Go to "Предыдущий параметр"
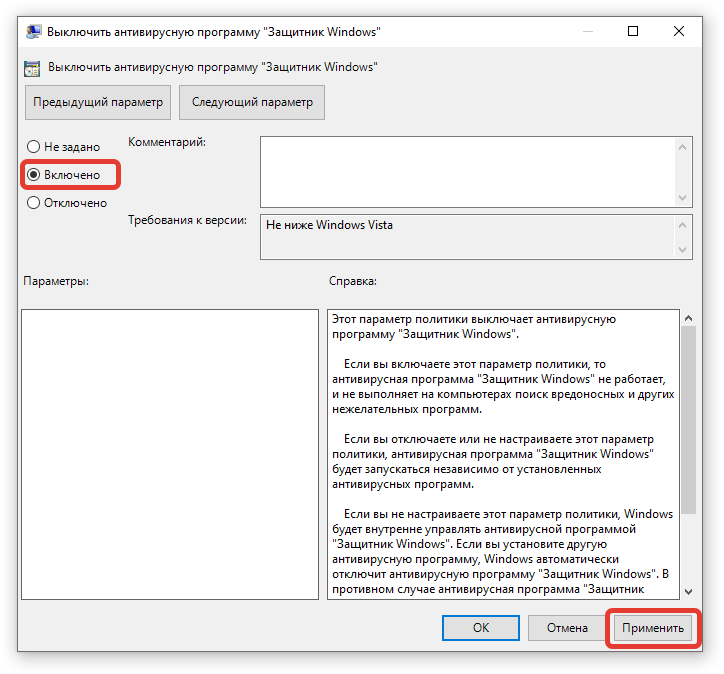The image size is (724, 674). point(98,102)
